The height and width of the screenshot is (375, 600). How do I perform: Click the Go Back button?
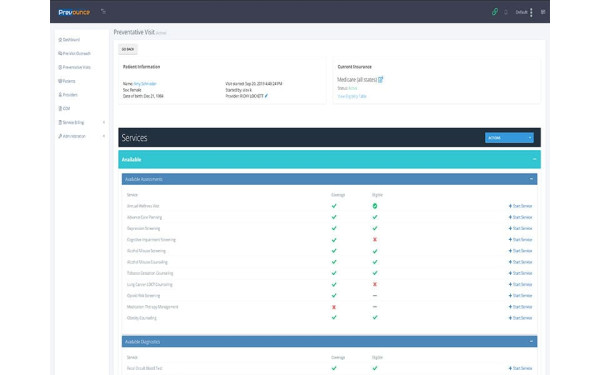tap(128, 49)
